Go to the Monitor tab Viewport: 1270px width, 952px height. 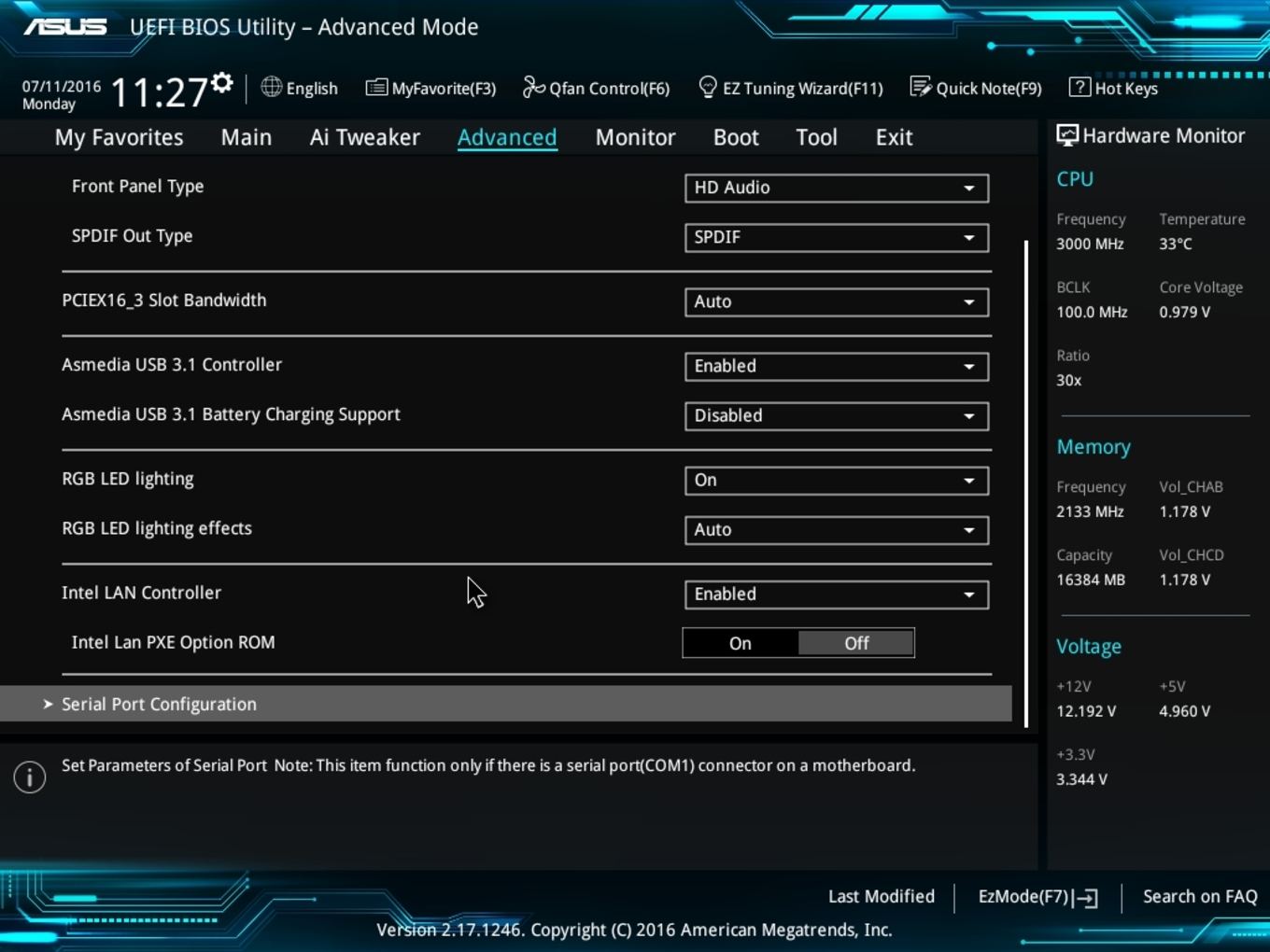[635, 137]
